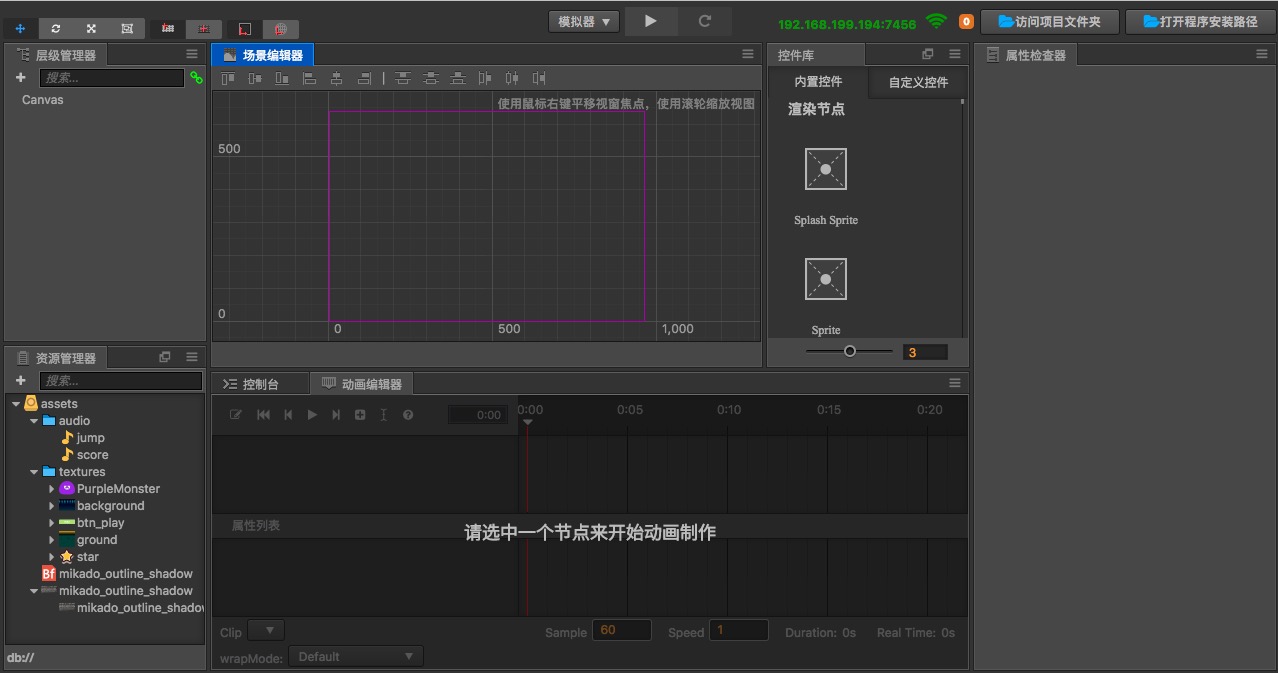1278x673 pixels.
Task: Align nodes vertical center
Action: pos(256,78)
